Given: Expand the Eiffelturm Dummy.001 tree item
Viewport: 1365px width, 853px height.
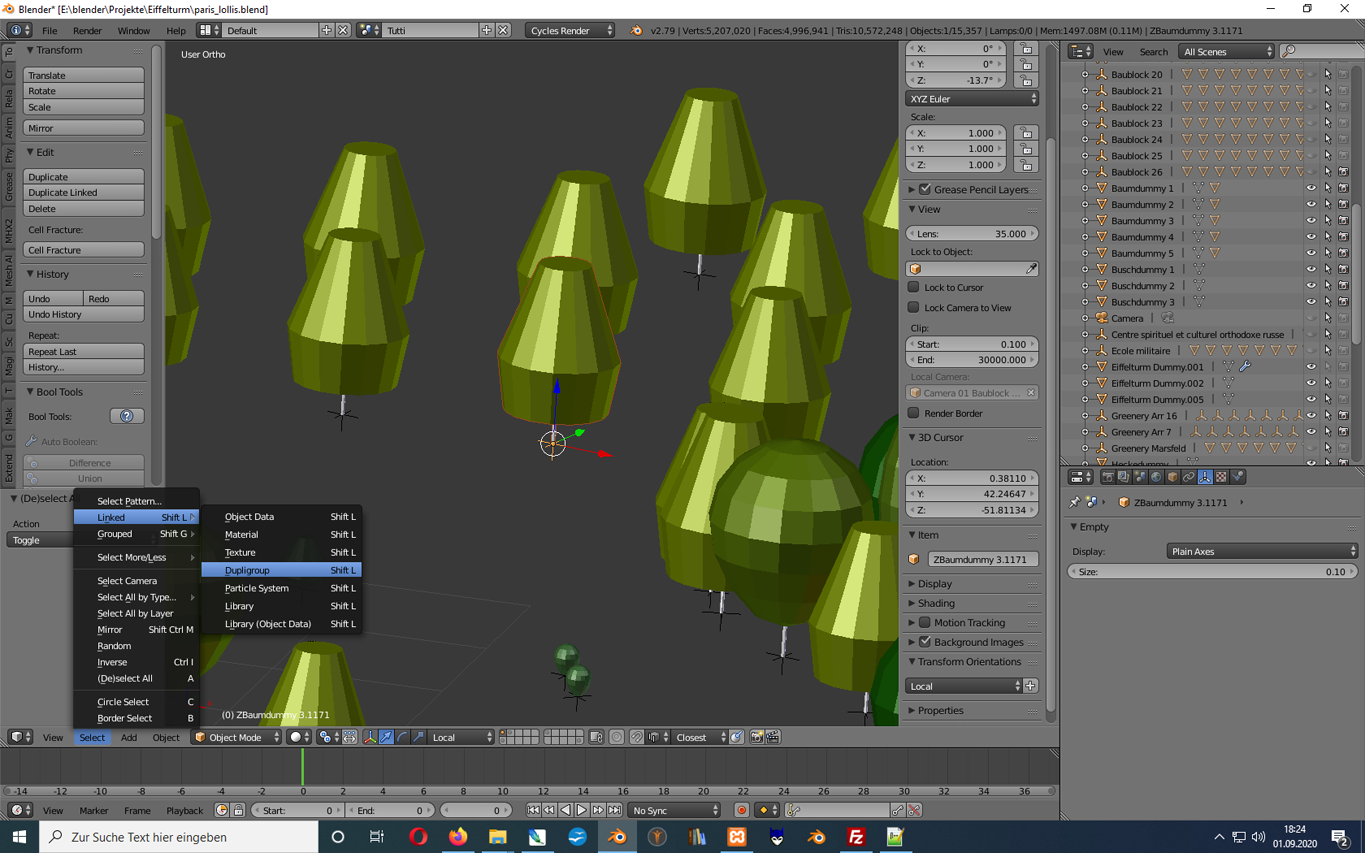Looking at the screenshot, I should [1085, 367].
